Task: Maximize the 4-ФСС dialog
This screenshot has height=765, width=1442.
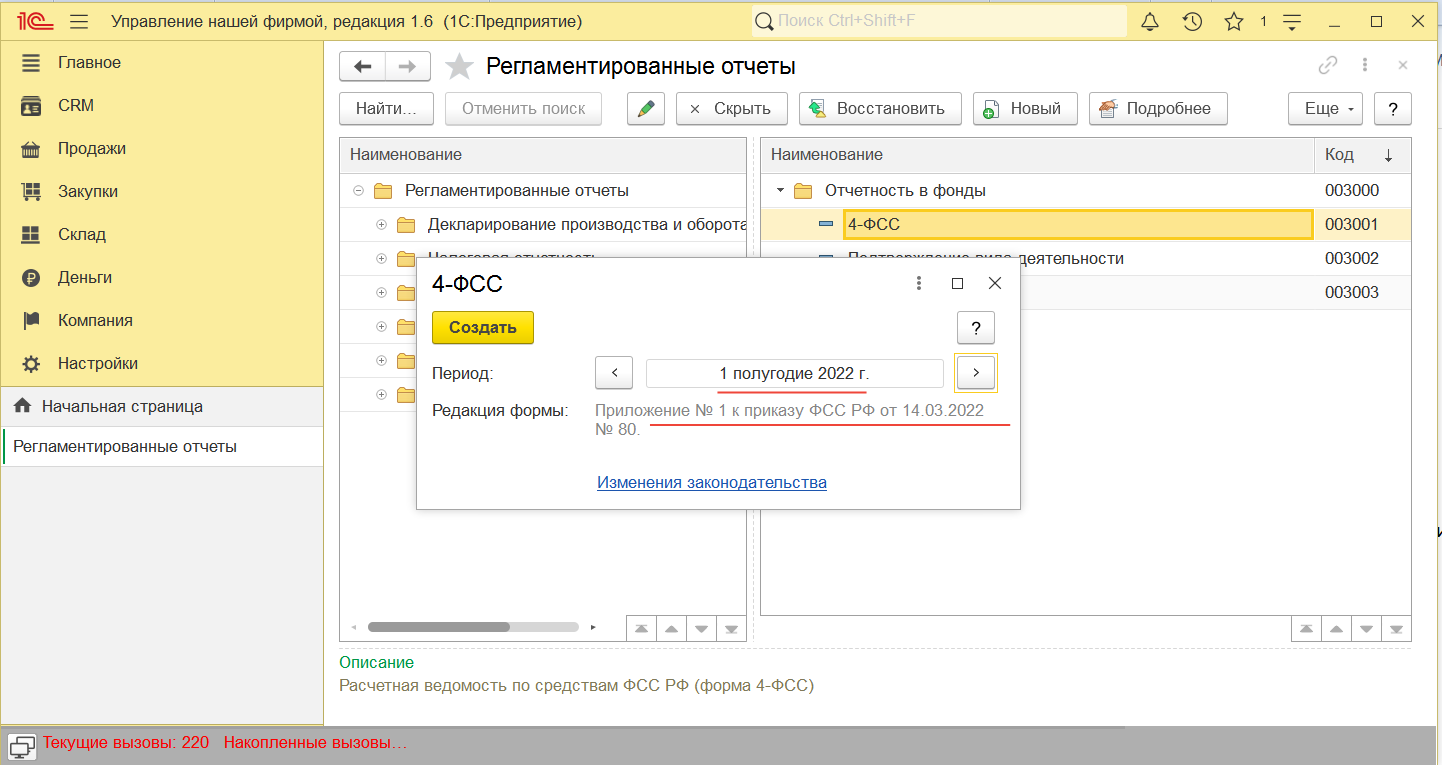Action: 957,284
